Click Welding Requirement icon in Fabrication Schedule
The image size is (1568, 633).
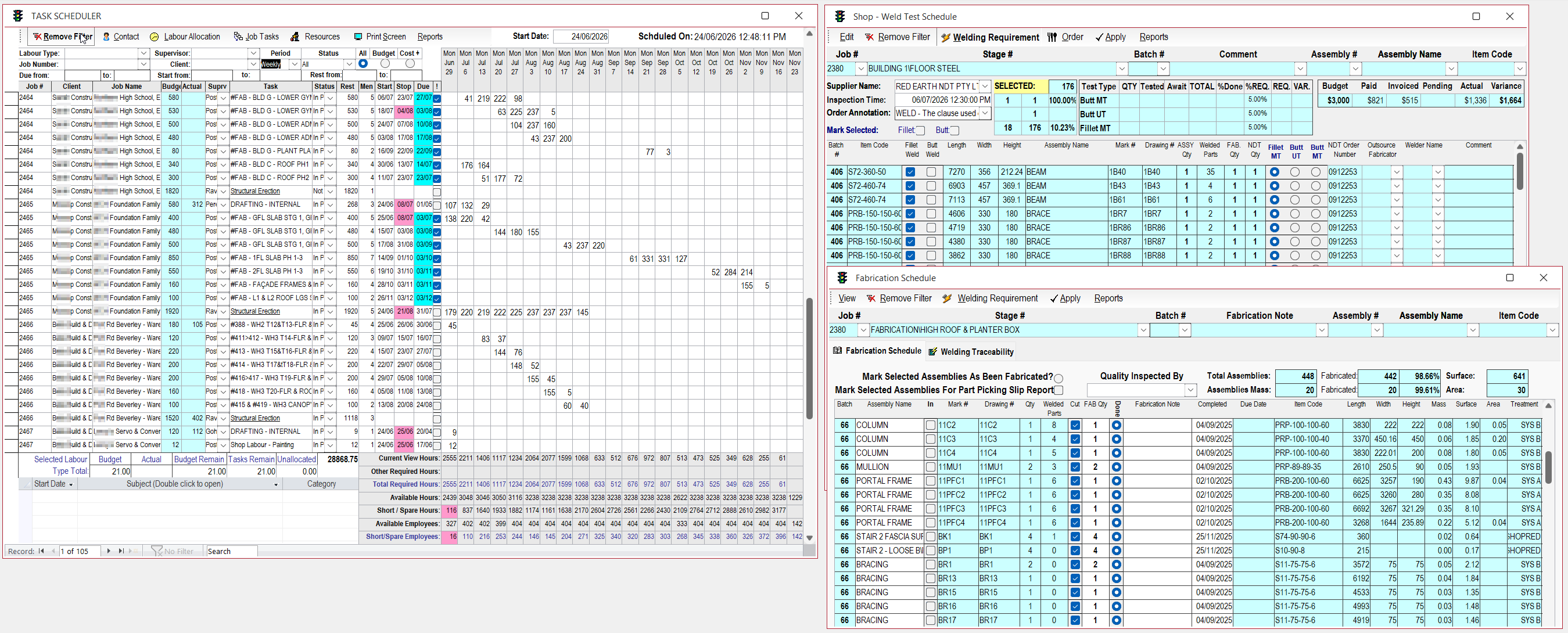(947, 298)
